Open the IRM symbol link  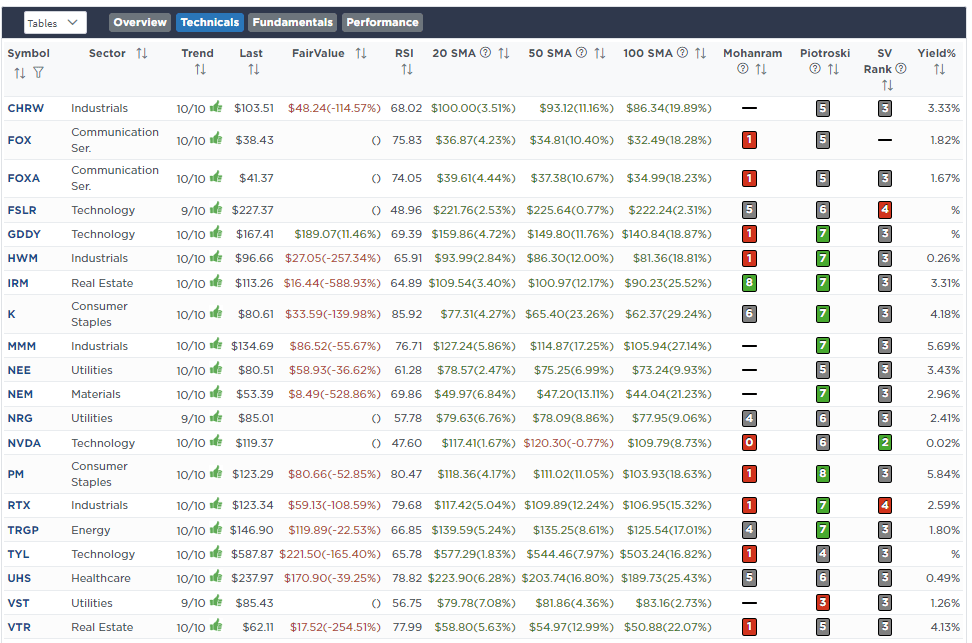pyautogui.click(x=18, y=283)
